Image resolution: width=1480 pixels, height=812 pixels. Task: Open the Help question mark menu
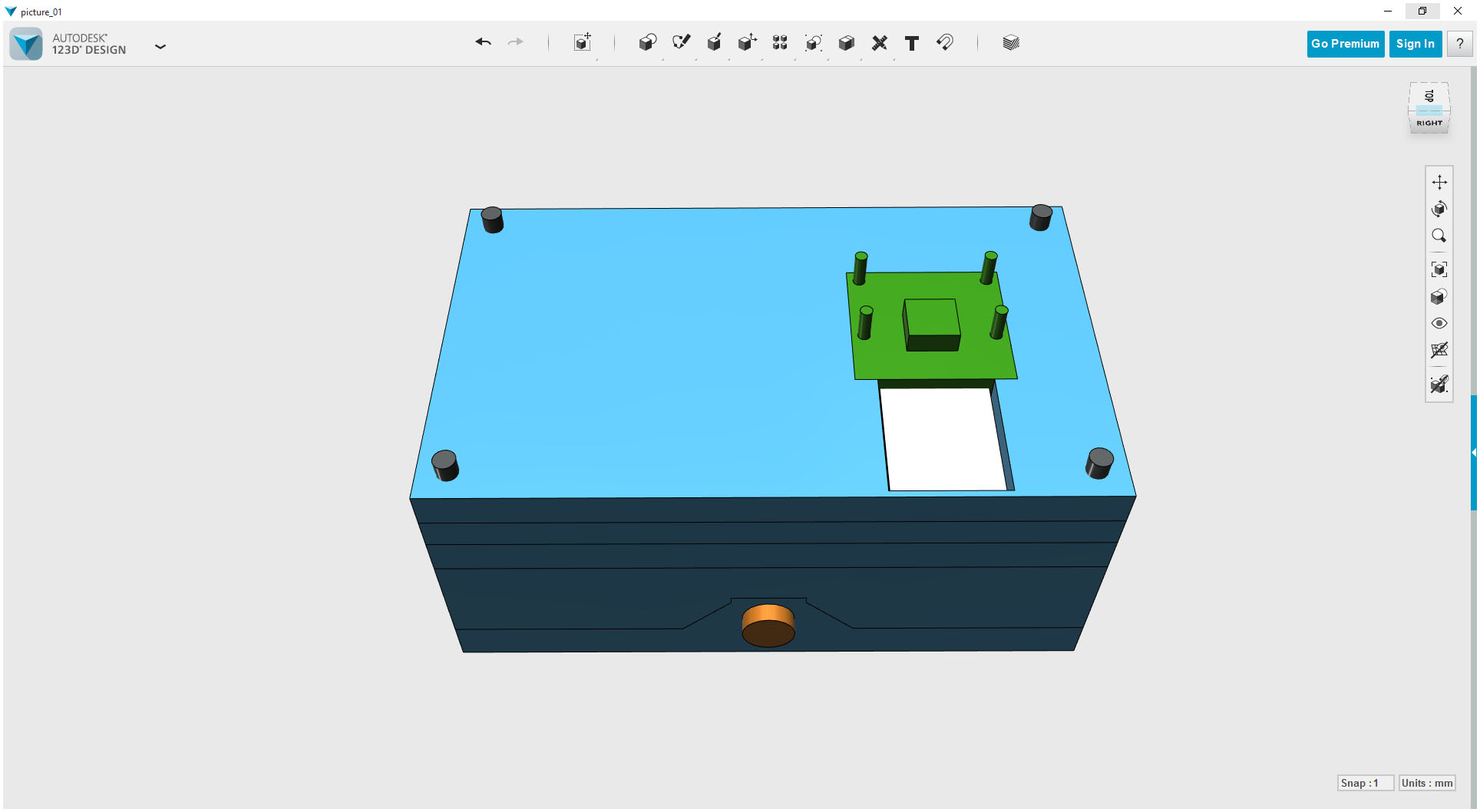pyautogui.click(x=1459, y=44)
